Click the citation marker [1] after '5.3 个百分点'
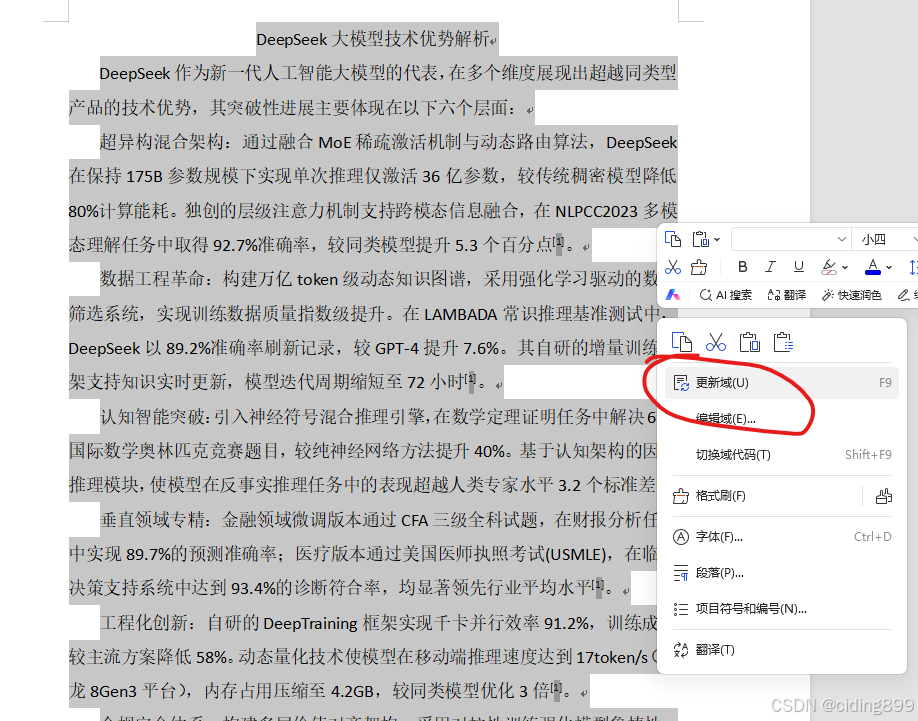918x721 pixels. [559, 241]
